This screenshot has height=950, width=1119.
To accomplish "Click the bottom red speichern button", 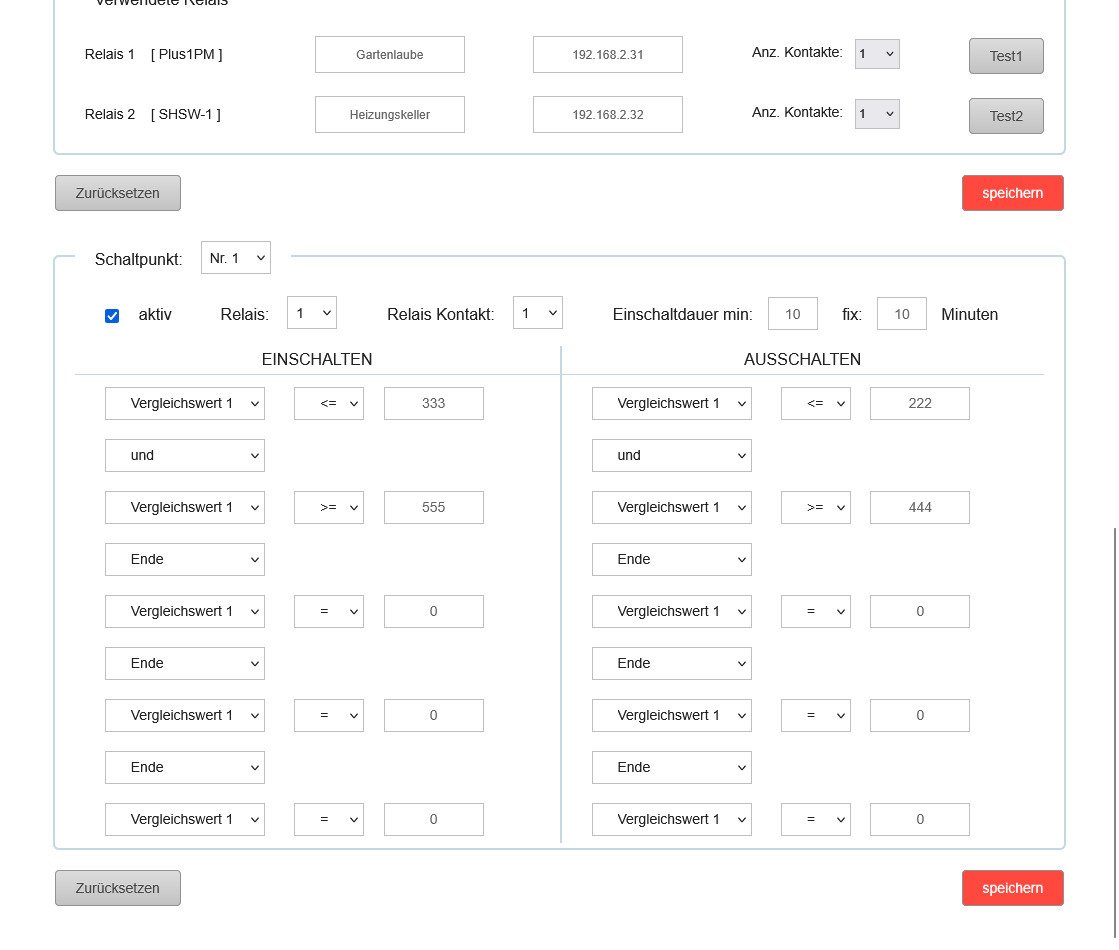I will tap(1012, 888).
